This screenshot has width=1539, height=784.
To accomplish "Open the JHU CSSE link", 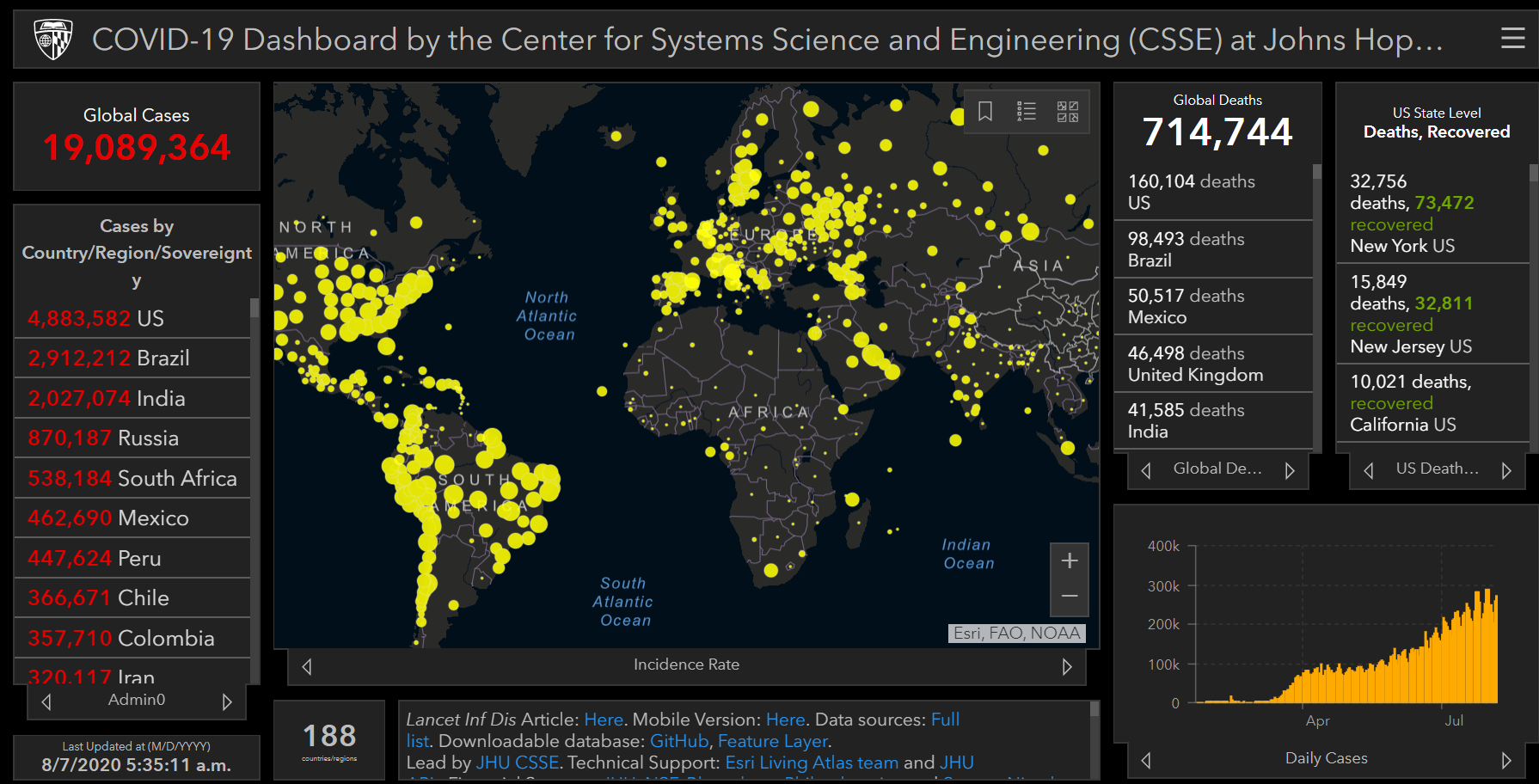I will click(518, 763).
